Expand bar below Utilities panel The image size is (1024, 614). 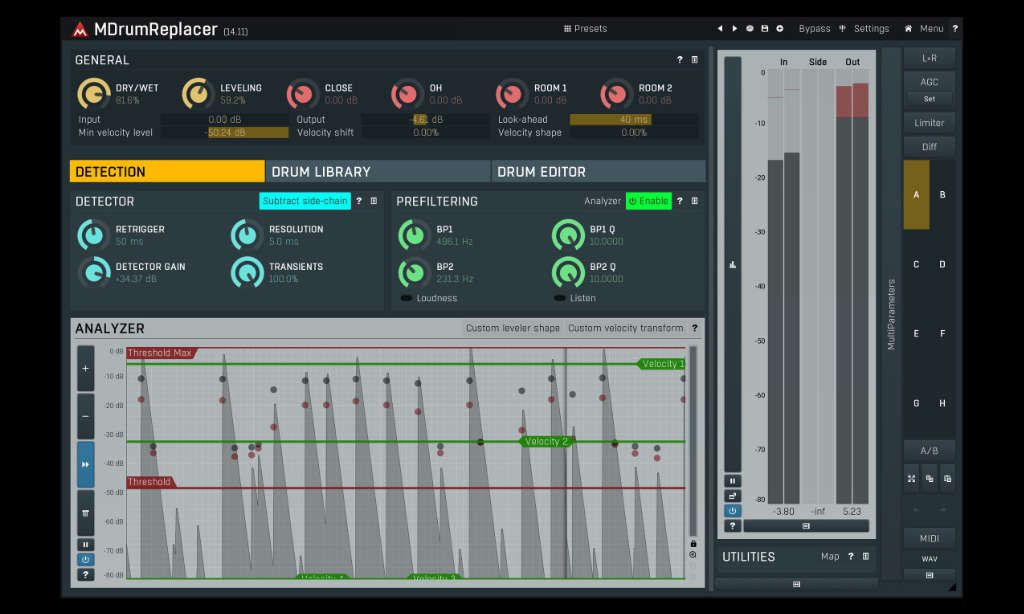coord(796,584)
